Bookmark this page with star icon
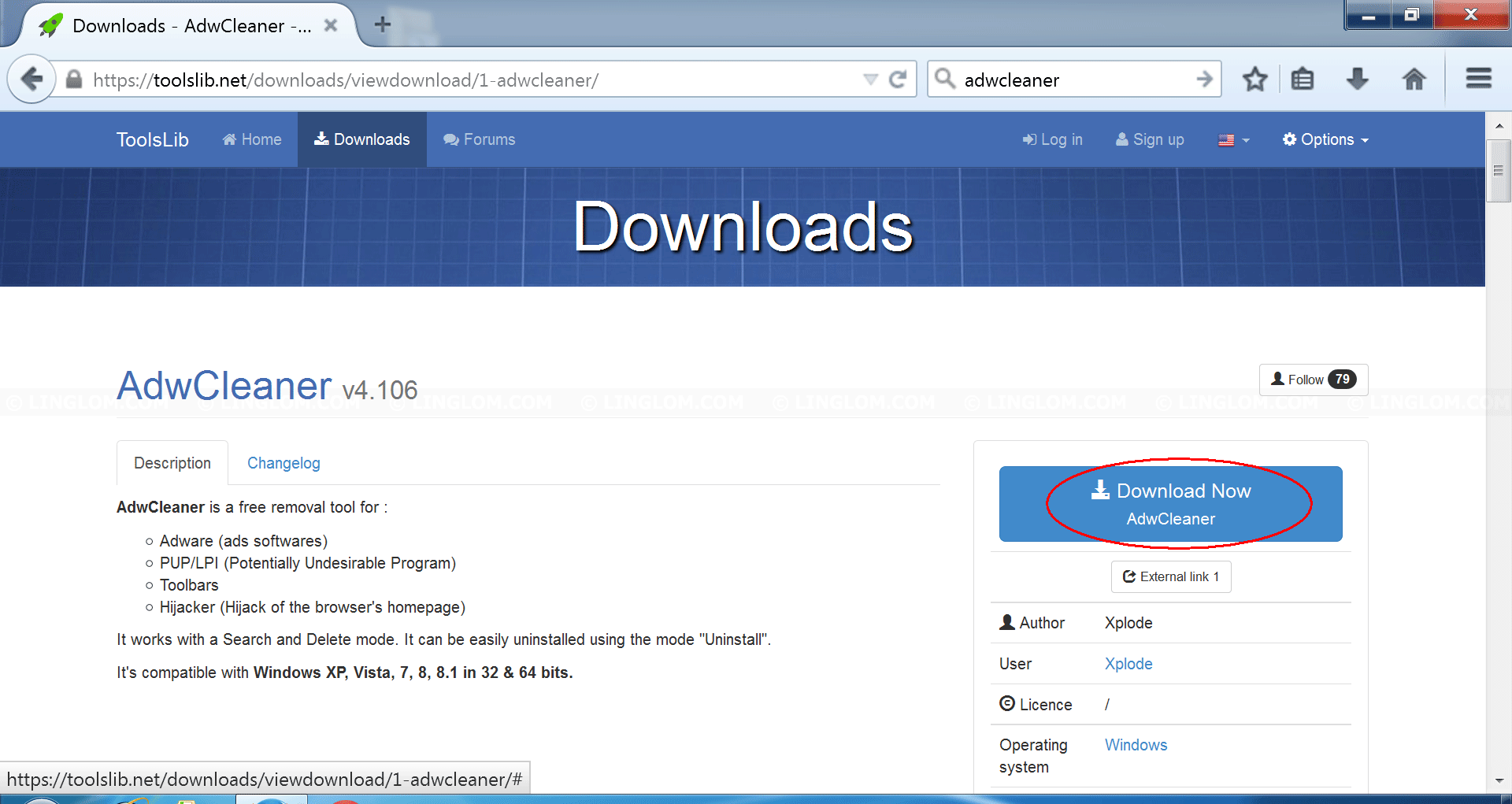The height and width of the screenshot is (804, 1512). tap(1254, 79)
